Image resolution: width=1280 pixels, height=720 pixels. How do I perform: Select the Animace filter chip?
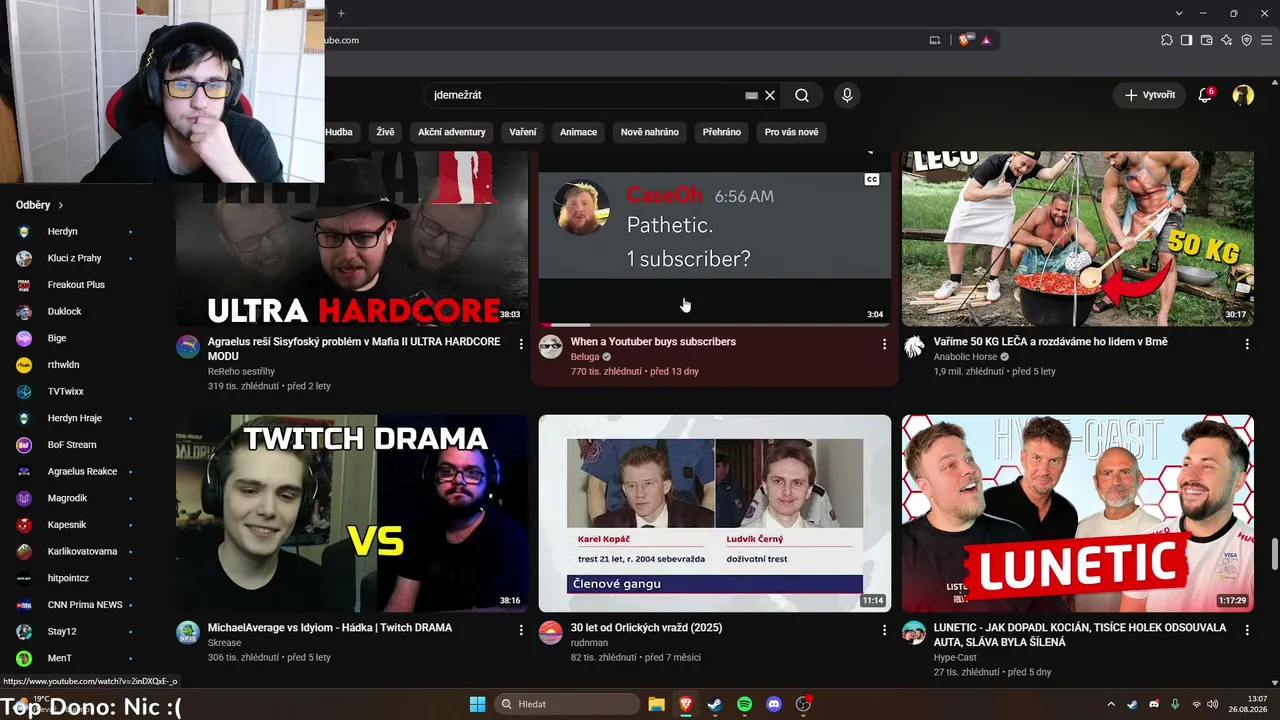tap(578, 132)
